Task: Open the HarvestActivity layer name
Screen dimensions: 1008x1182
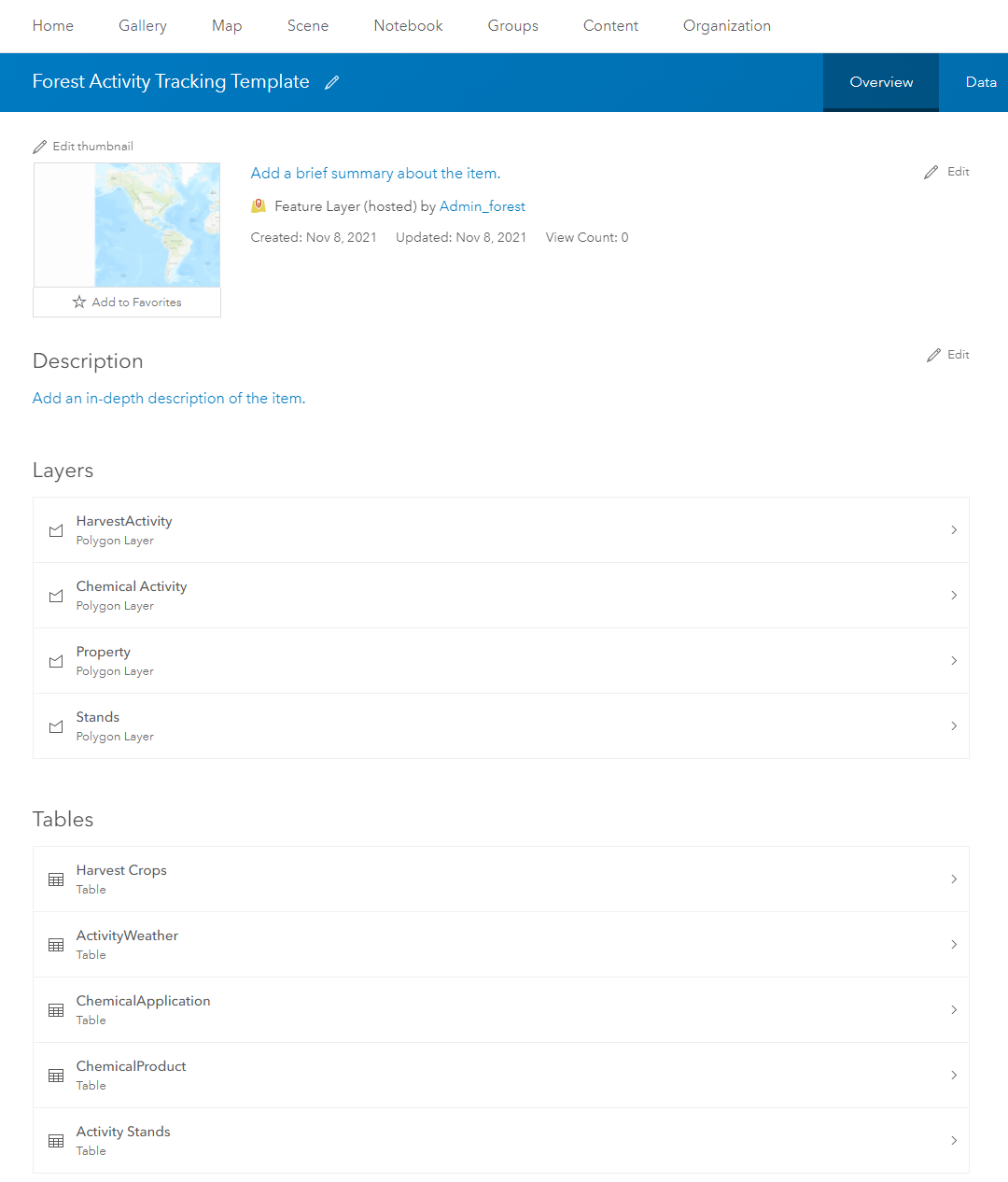Action: click(x=124, y=521)
